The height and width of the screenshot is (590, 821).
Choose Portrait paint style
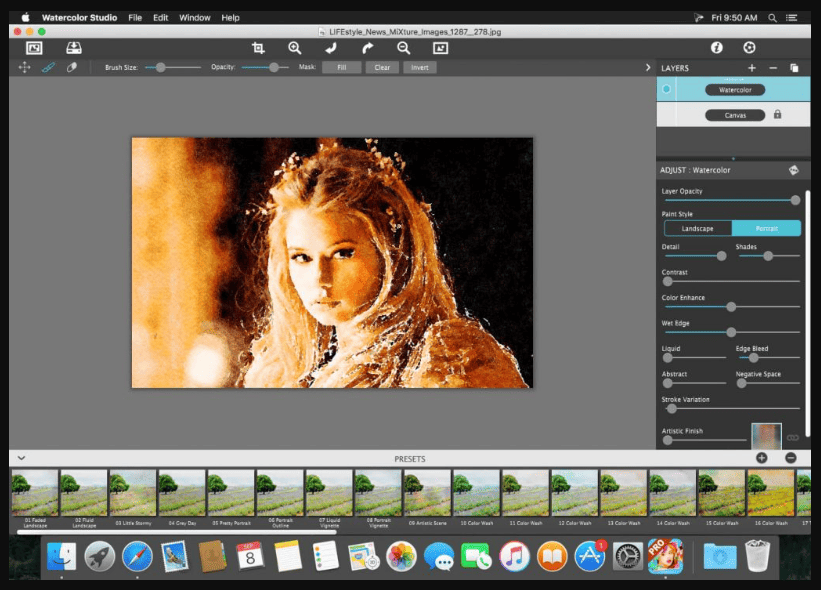(x=767, y=228)
